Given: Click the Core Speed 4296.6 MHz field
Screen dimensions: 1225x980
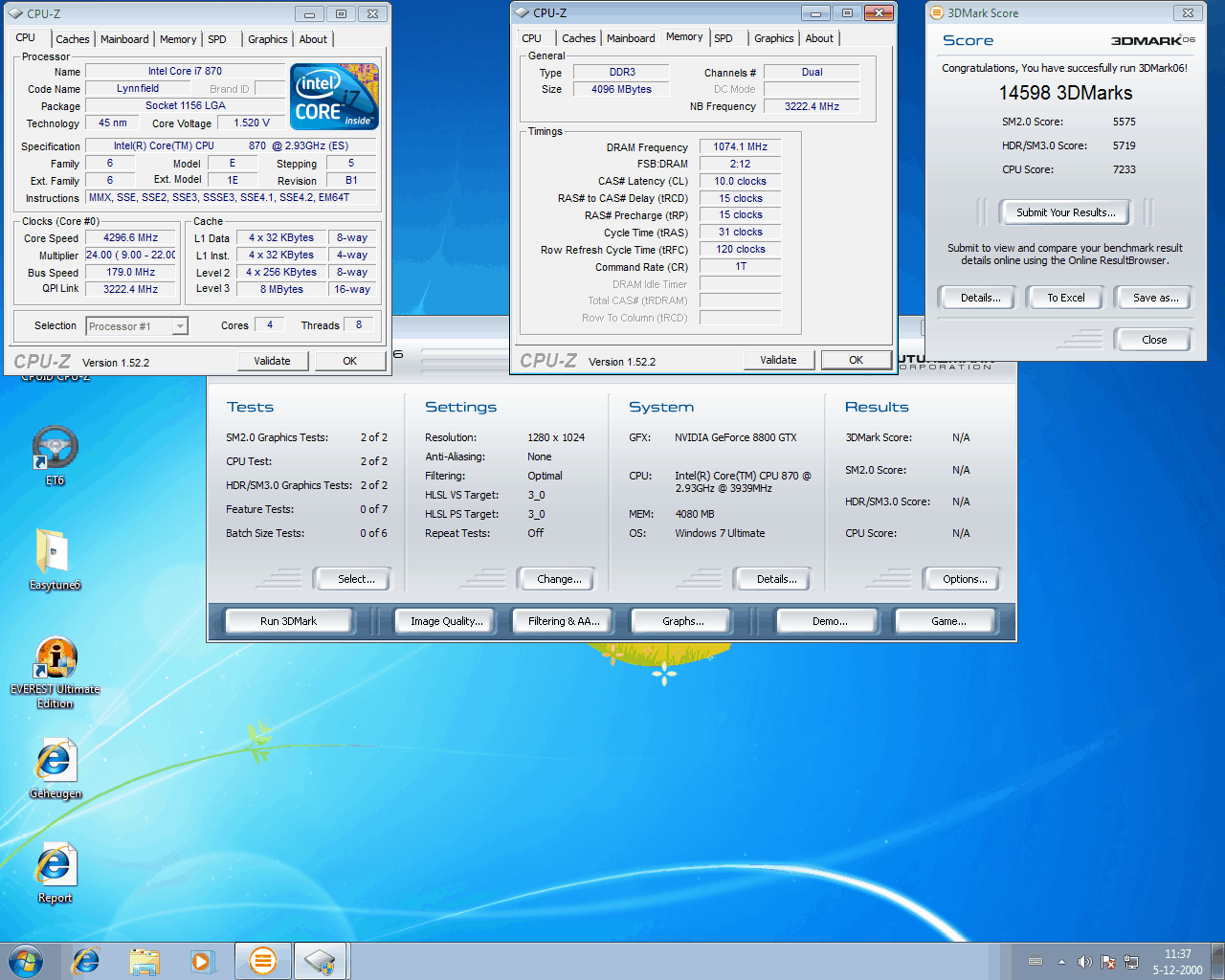Looking at the screenshot, I should point(130,237).
